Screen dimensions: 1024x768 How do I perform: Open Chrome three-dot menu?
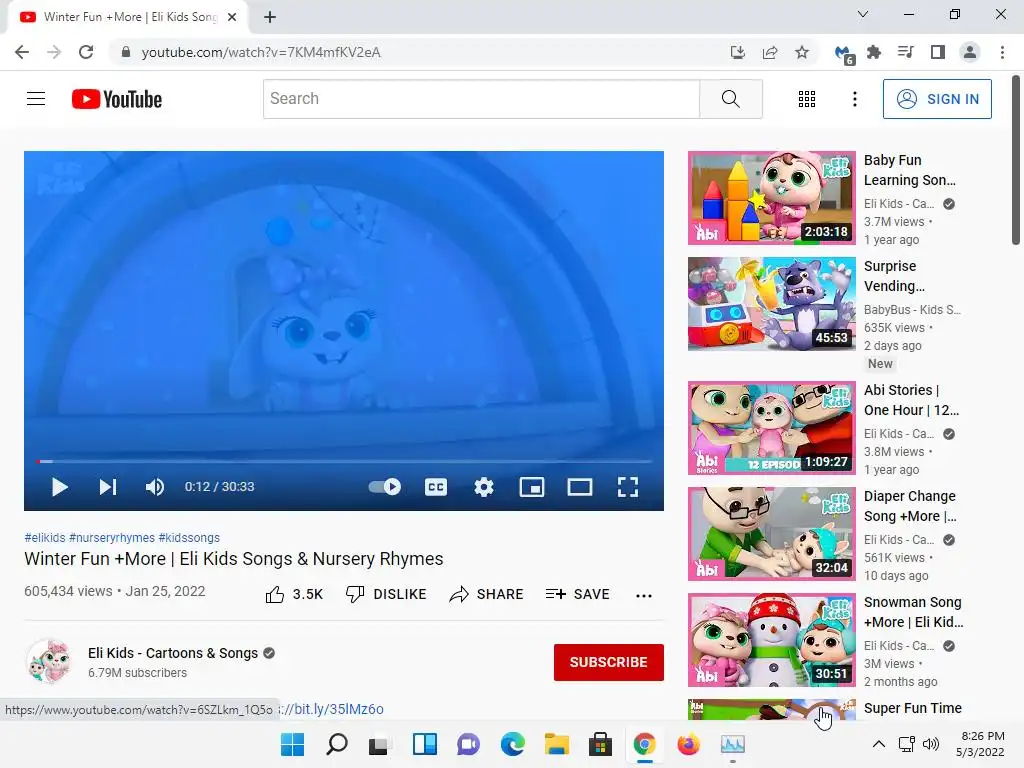click(x=1002, y=52)
